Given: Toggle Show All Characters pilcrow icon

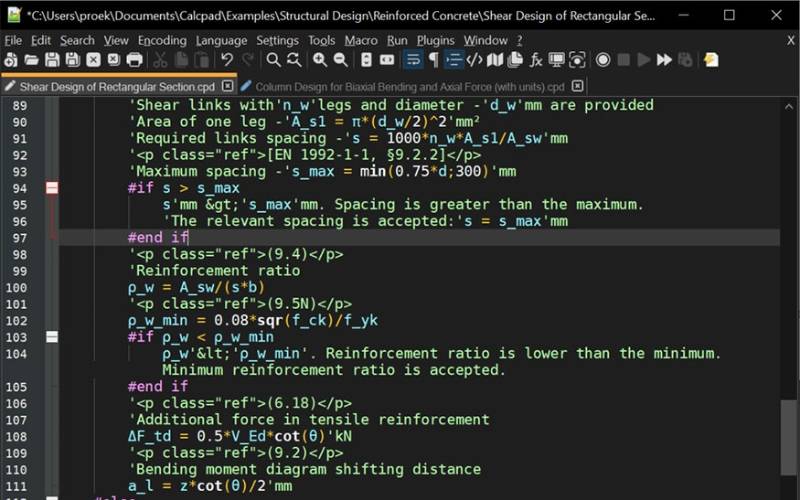Looking at the screenshot, I should [433, 61].
